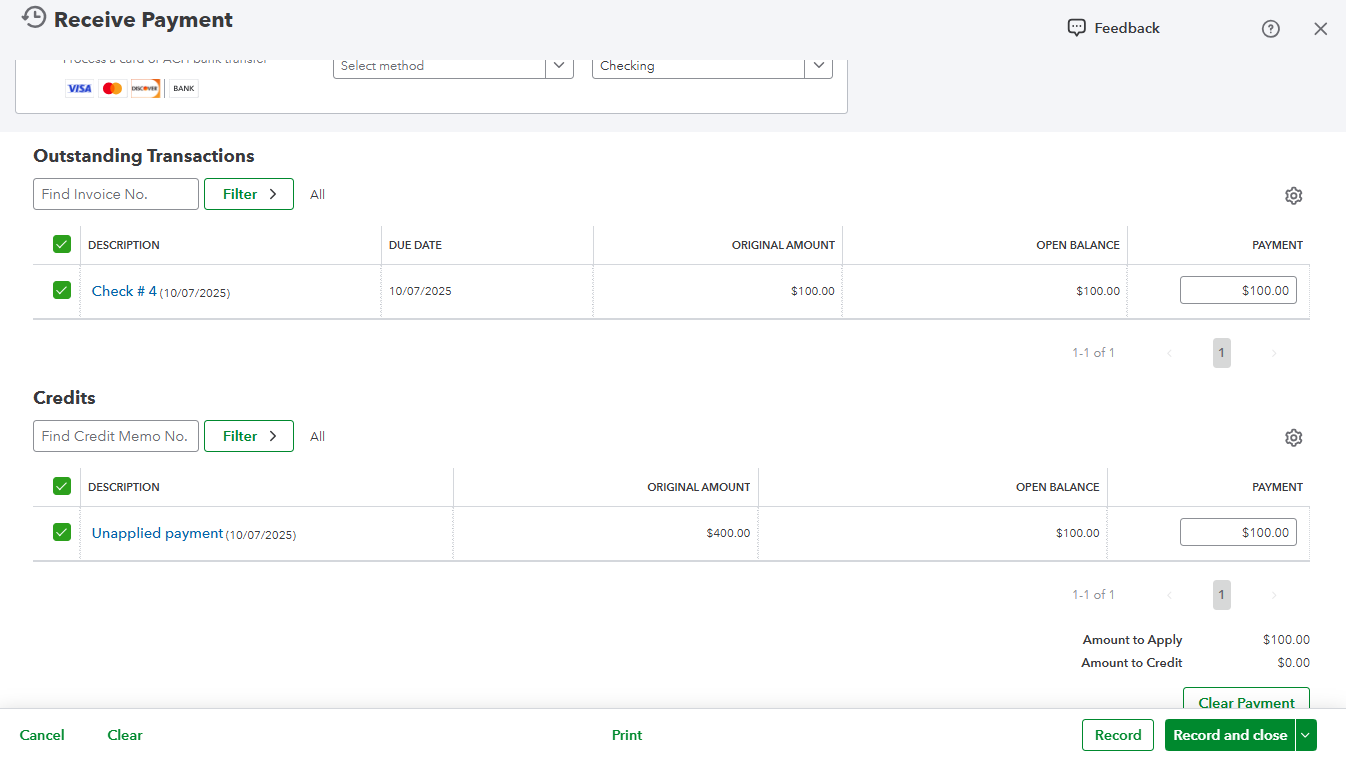The image size is (1346, 760).
Task: Open the Feedback panel
Action: click(1112, 28)
